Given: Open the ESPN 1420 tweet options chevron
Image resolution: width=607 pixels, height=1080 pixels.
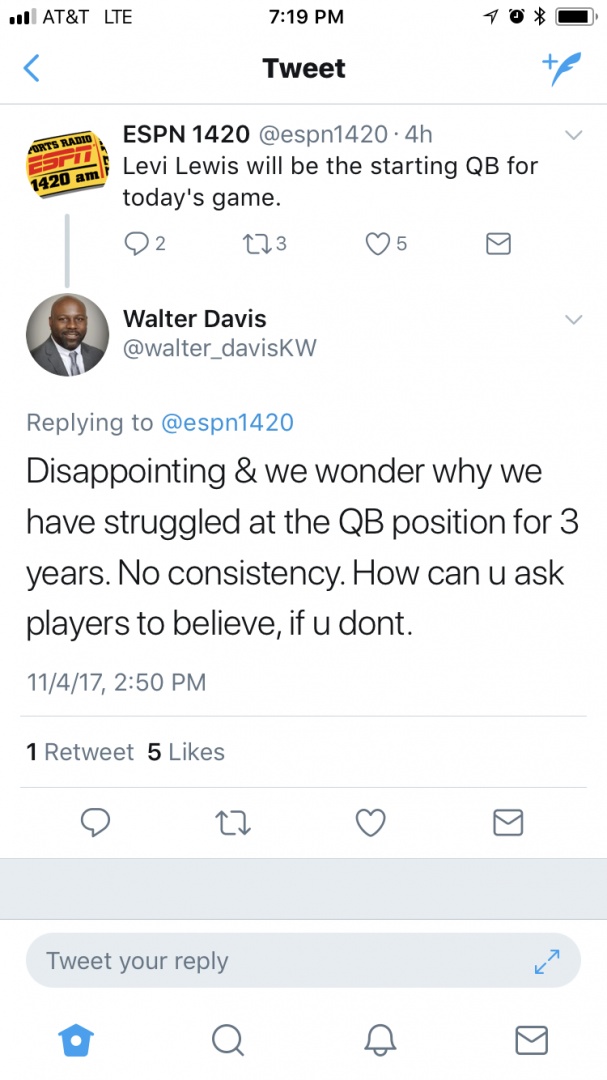Looking at the screenshot, I should [x=573, y=135].
